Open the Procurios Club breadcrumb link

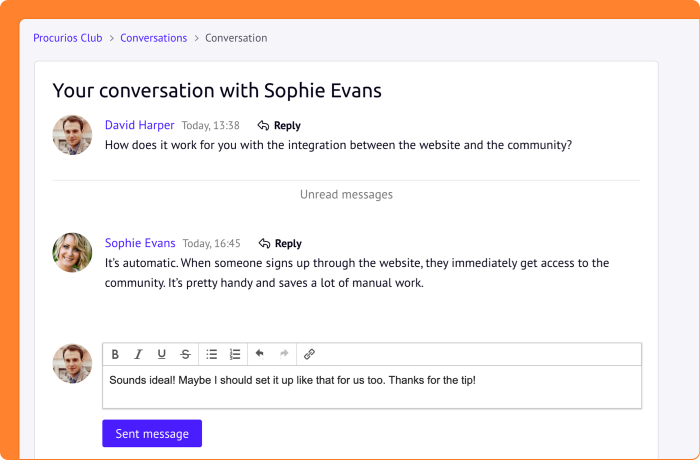tap(68, 38)
